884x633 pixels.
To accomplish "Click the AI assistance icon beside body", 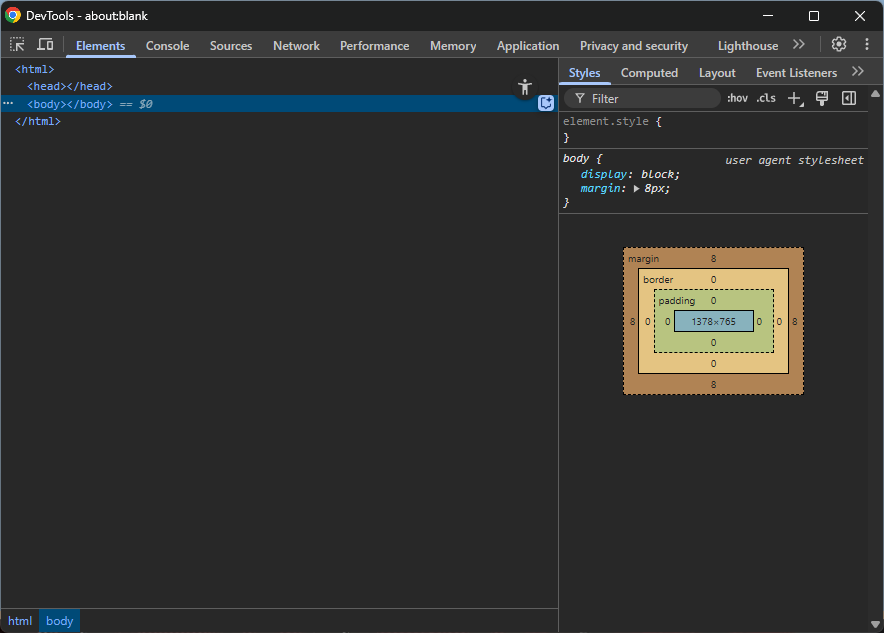I will tap(546, 103).
